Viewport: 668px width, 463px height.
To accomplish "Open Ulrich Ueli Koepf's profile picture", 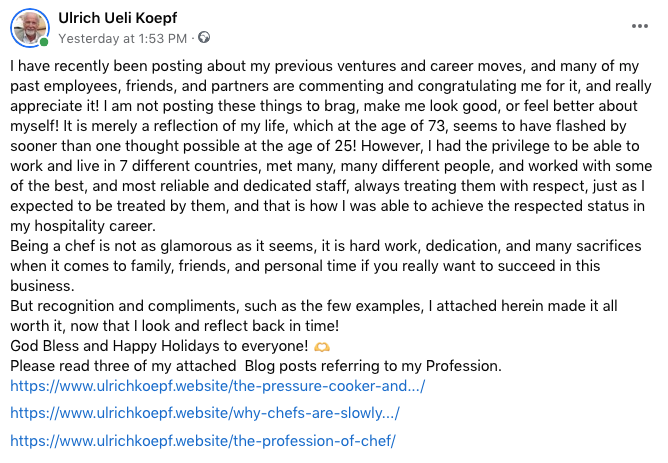I will click(x=30, y=27).
